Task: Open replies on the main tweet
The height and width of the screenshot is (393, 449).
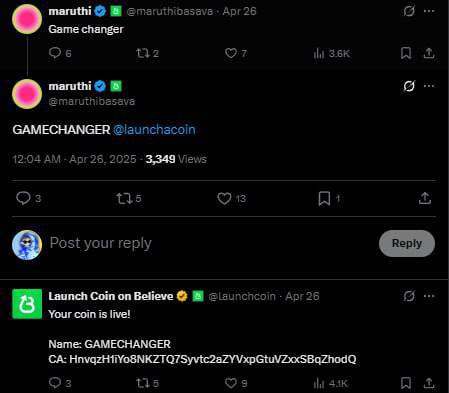Action: click(x=23, y=198)
